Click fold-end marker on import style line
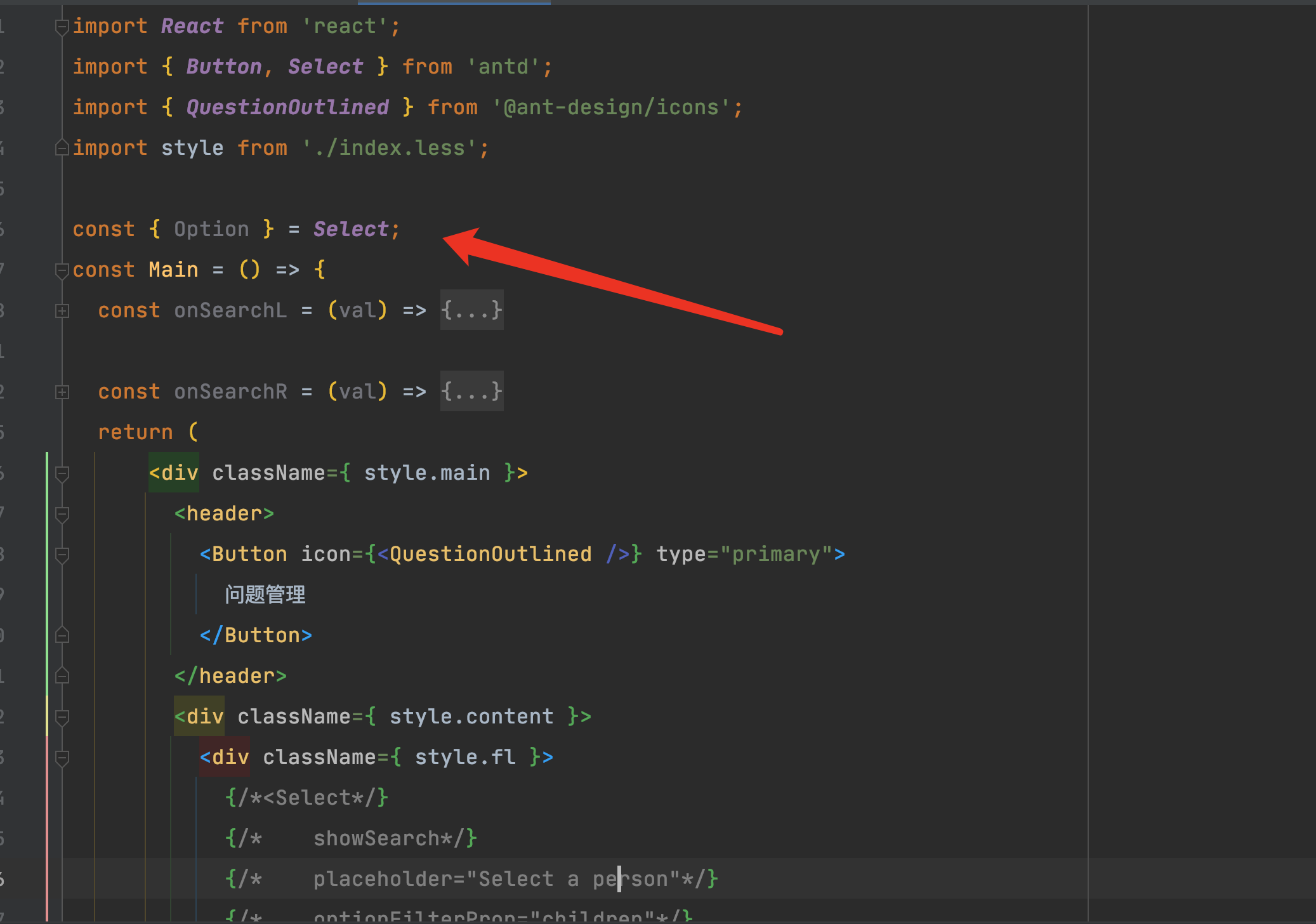The image size is (1316, 924). 62,148
